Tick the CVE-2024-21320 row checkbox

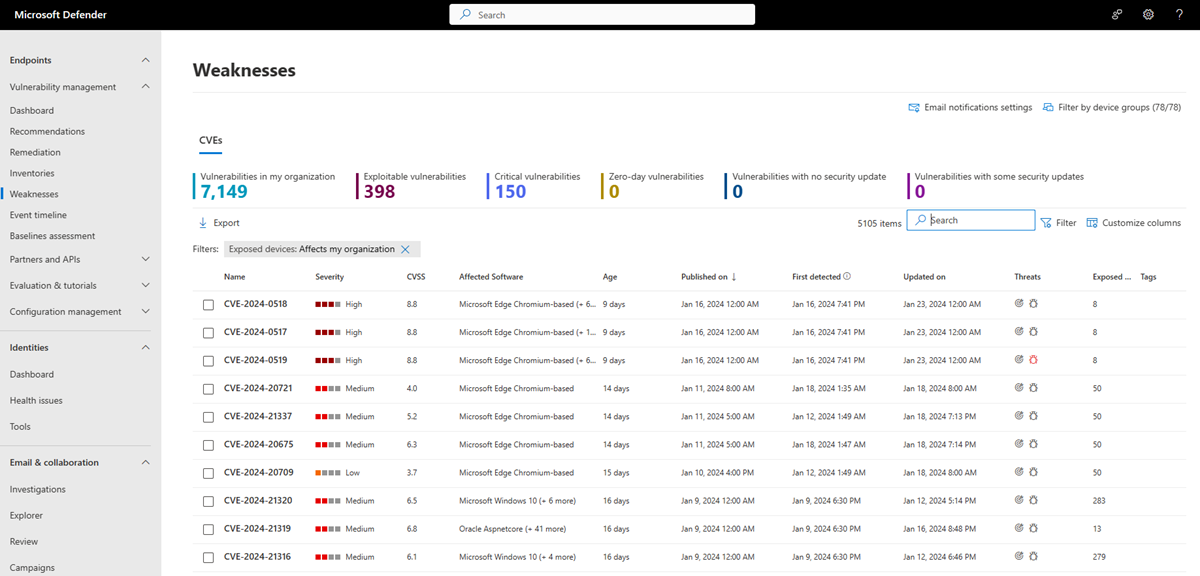point(208,501)
